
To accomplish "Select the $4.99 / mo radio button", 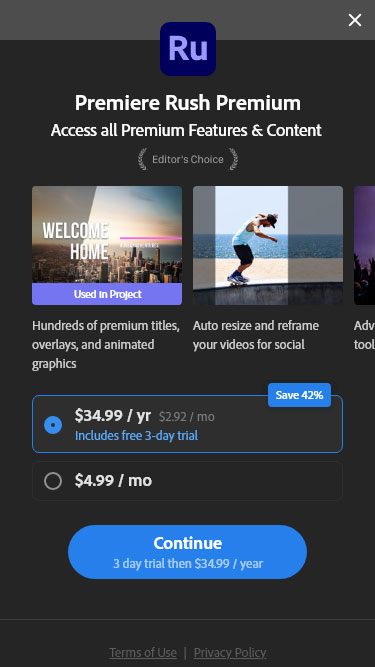I will pos(53,481).
